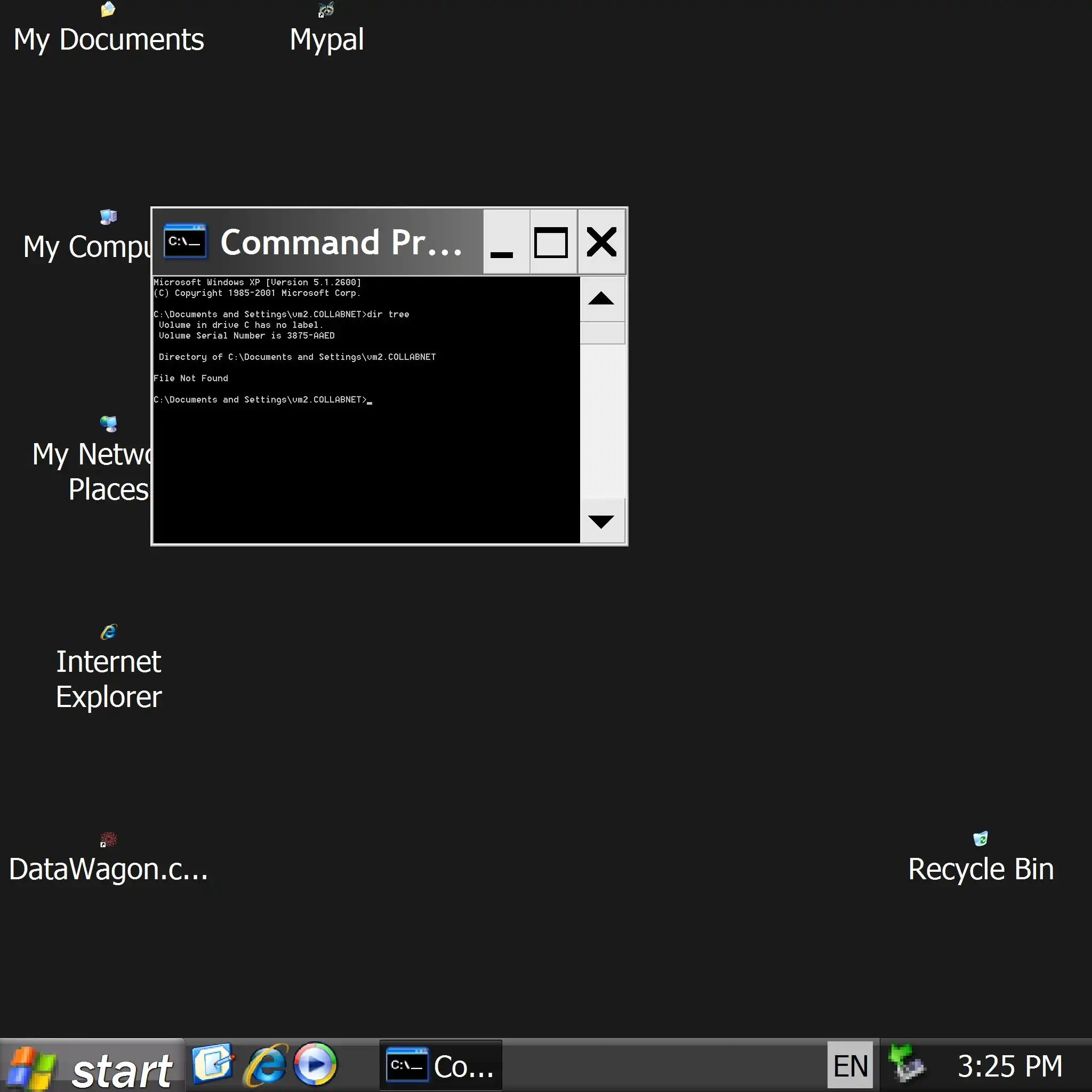
Task: Launch Windows Media Player from quick launch
Action: [316, 1065]
